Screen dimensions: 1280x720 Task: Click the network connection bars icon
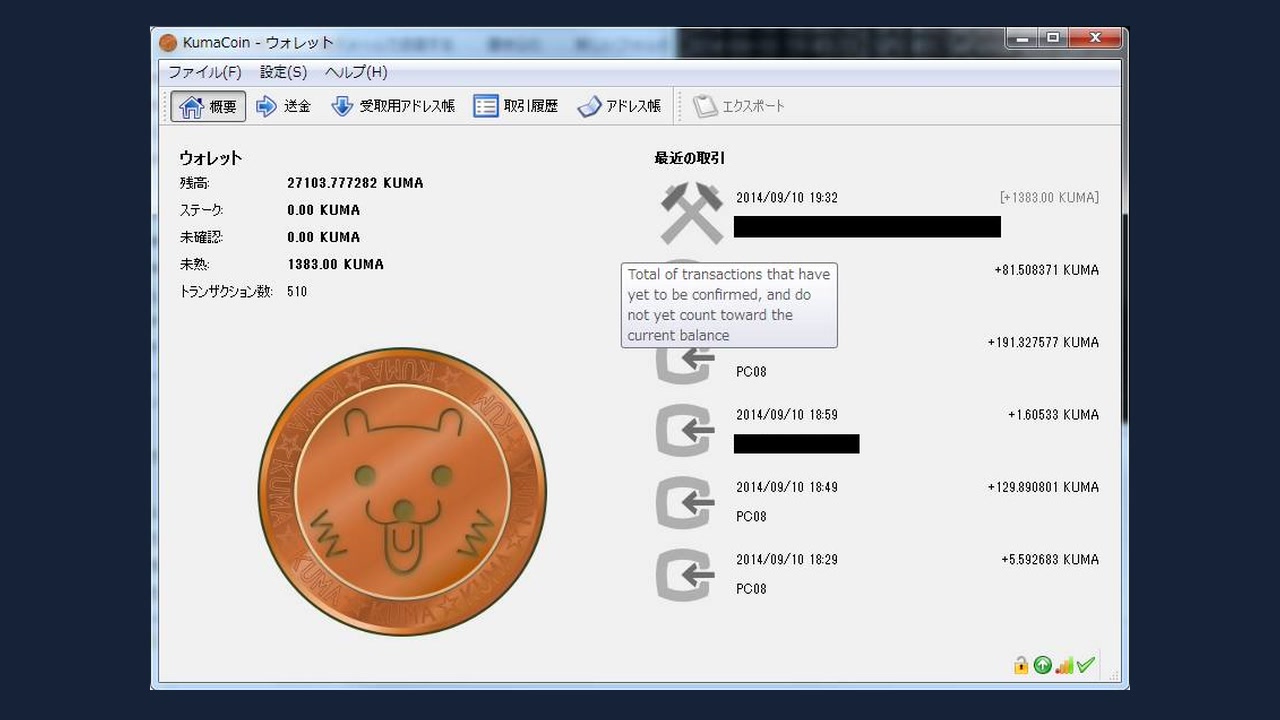click(1064, 665)
